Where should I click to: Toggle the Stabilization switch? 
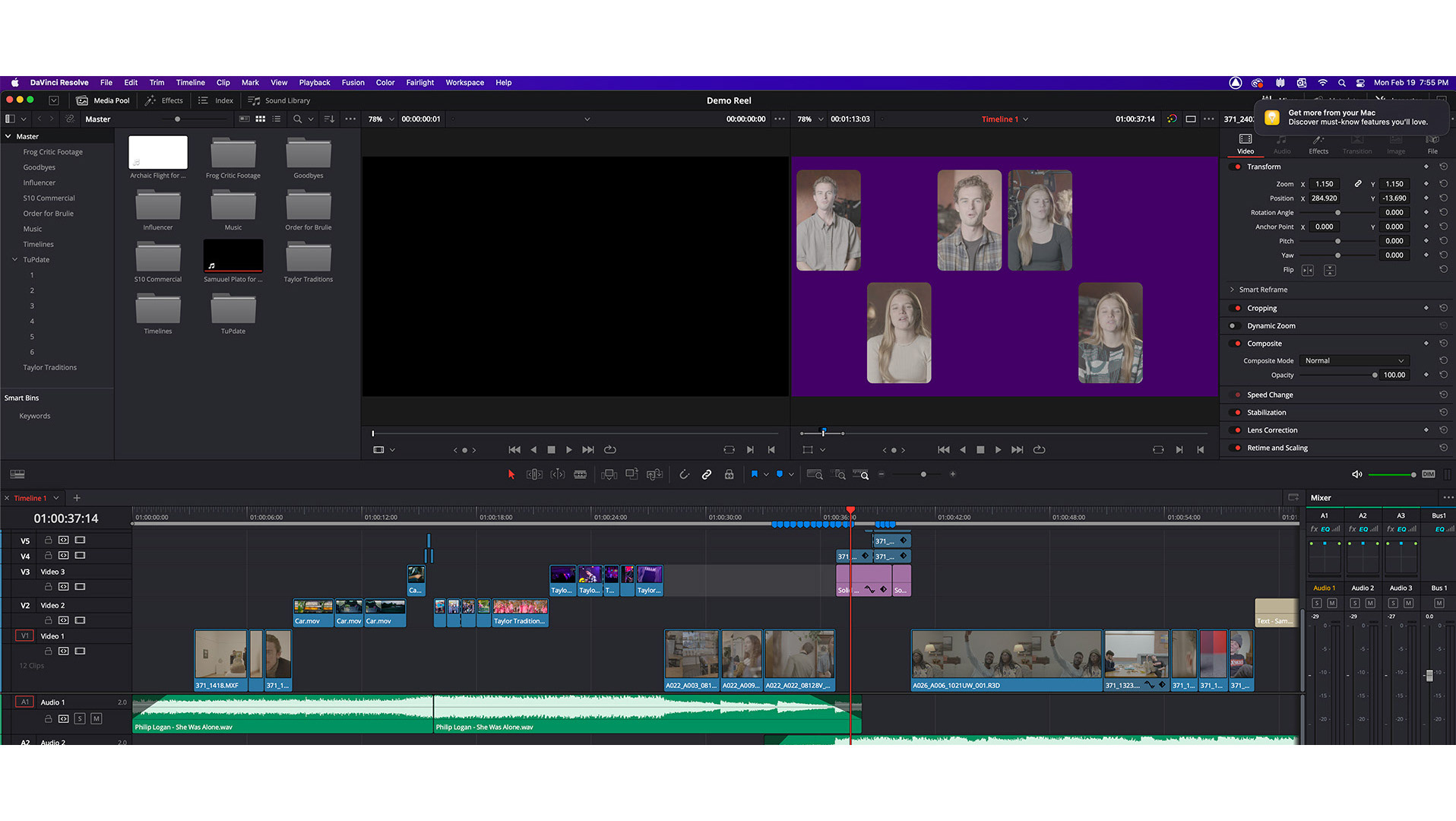point(1234,413)
